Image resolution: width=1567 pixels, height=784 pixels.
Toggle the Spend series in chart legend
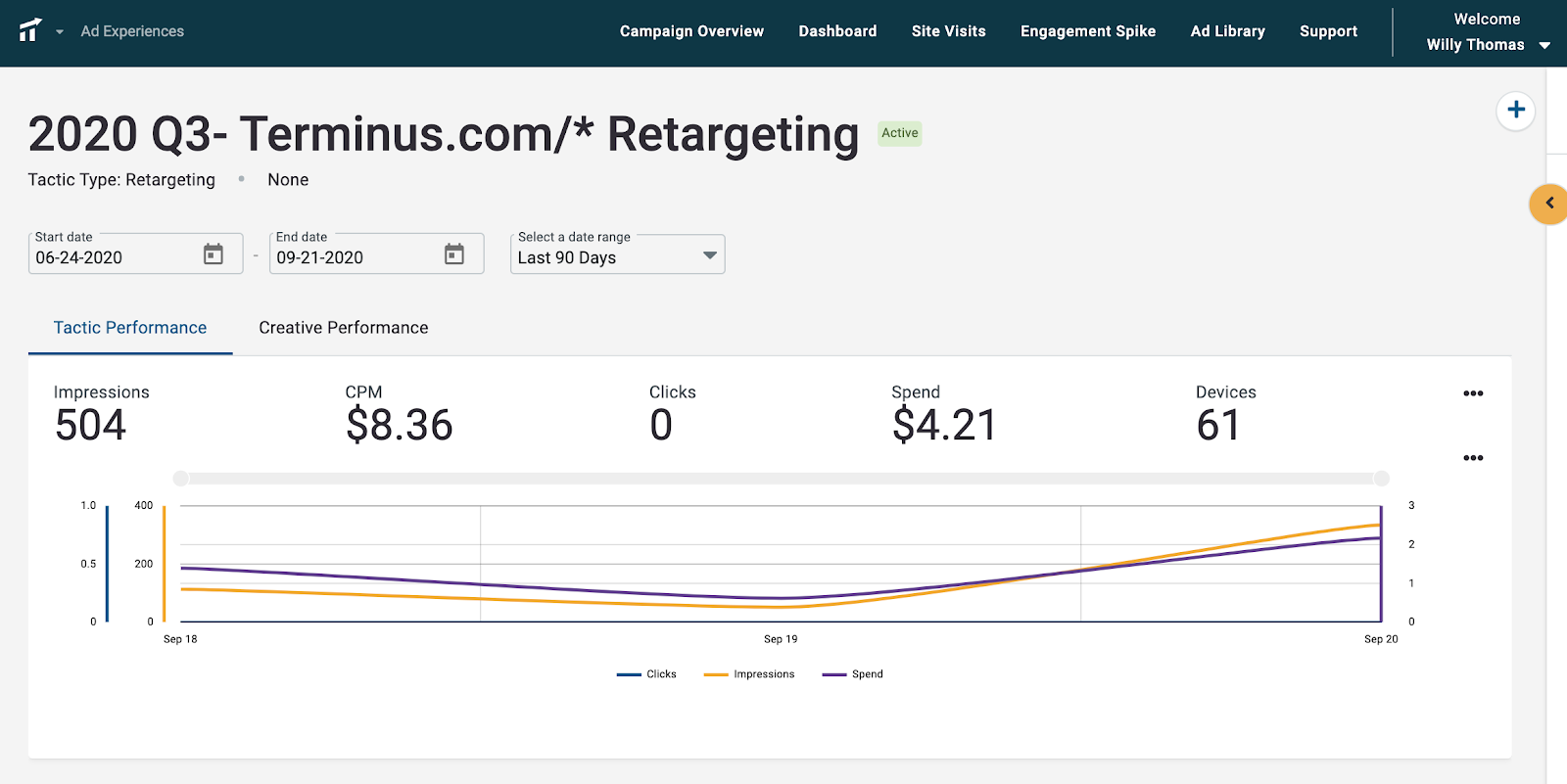[852, 674]
